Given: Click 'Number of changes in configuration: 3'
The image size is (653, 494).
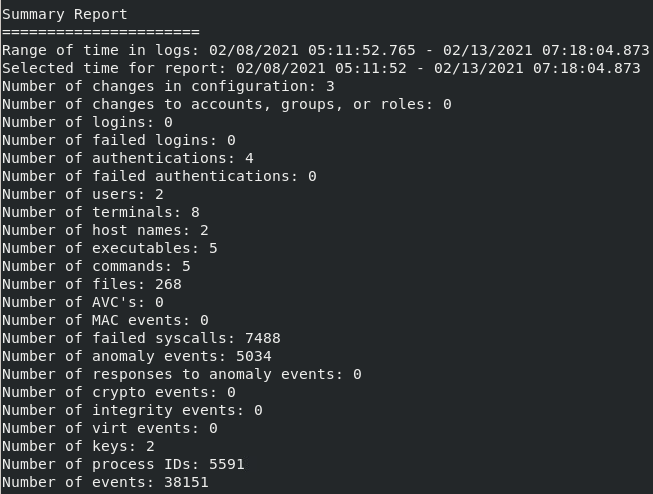Looking at the screenshot, I should (168, 86).
